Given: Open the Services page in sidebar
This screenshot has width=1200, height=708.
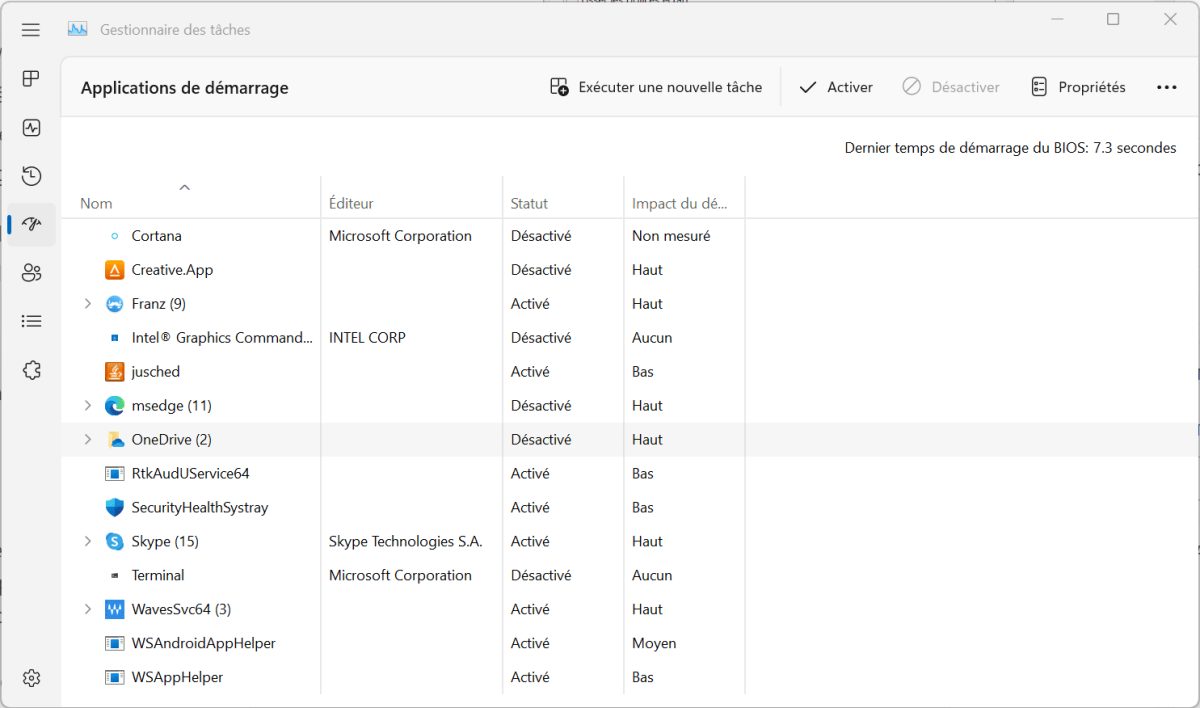Looking at the screenshot, I should [x=31, y=370].
